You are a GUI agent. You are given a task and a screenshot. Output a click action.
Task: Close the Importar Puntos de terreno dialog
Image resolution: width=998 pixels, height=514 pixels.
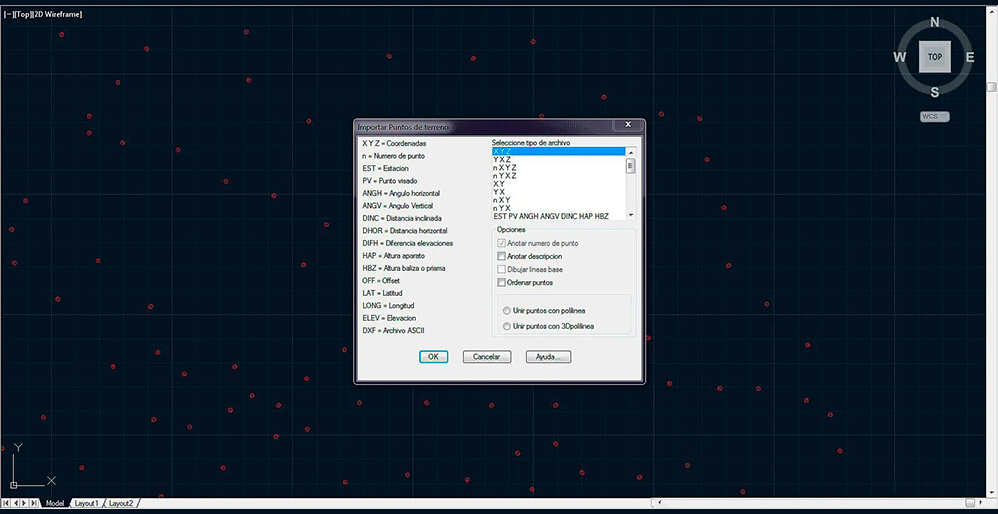point(627,125)
